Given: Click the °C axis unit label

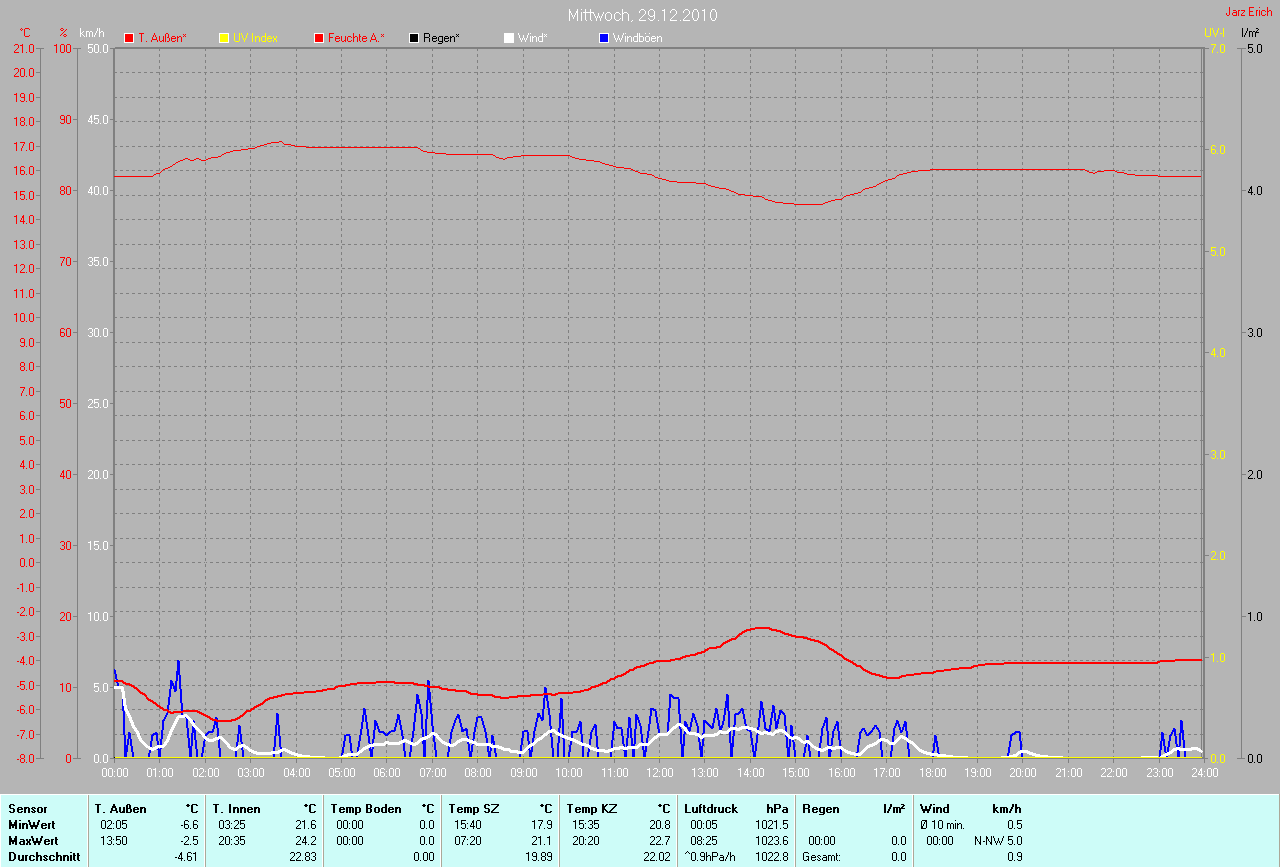Looking at the screenshot, I should click(25, 33).
